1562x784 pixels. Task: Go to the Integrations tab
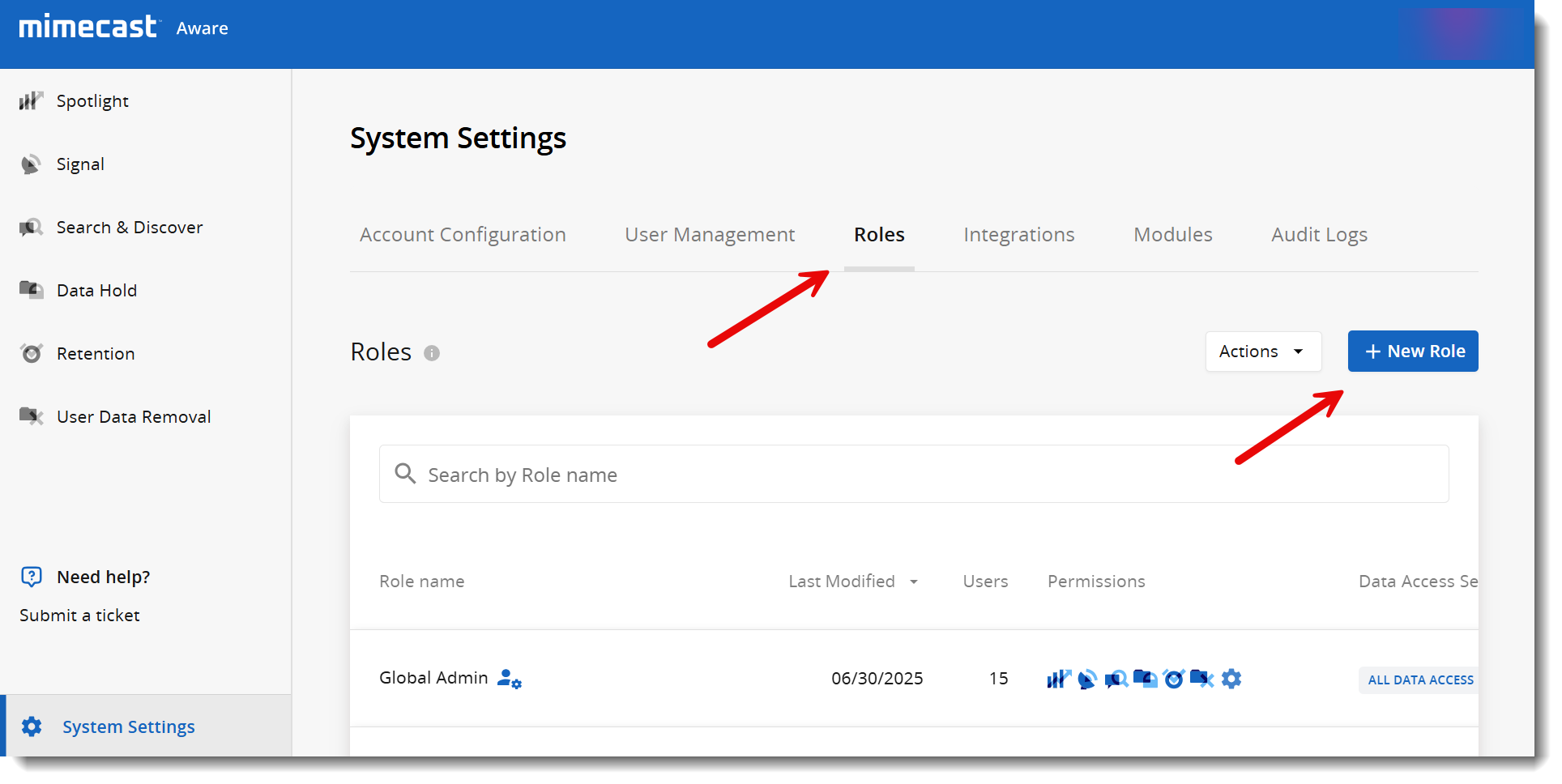(1018, 235)
